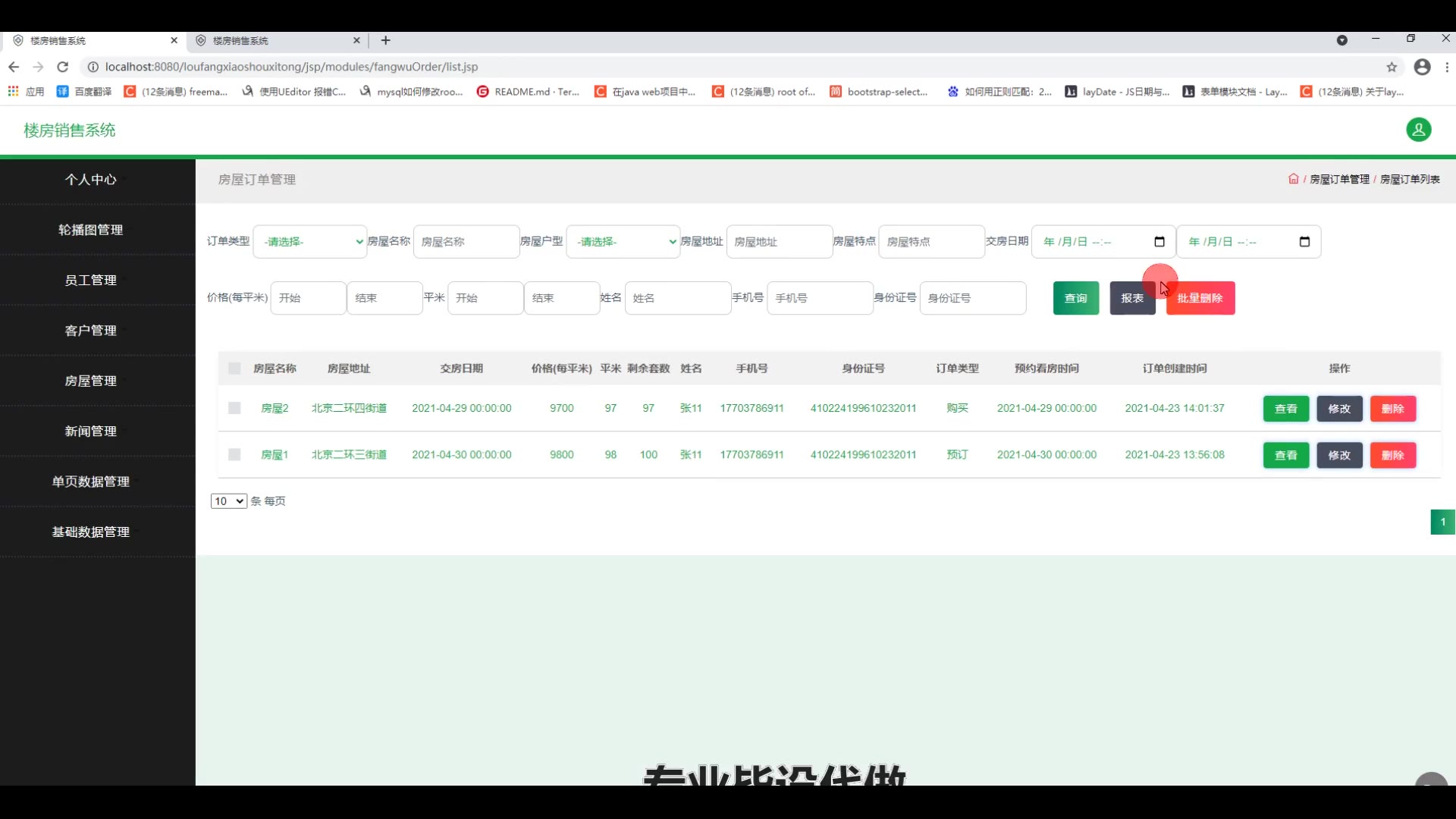Click 查看 for the 房屋2 order
The image size is (1456, 819).
[x=1285, y=409]
